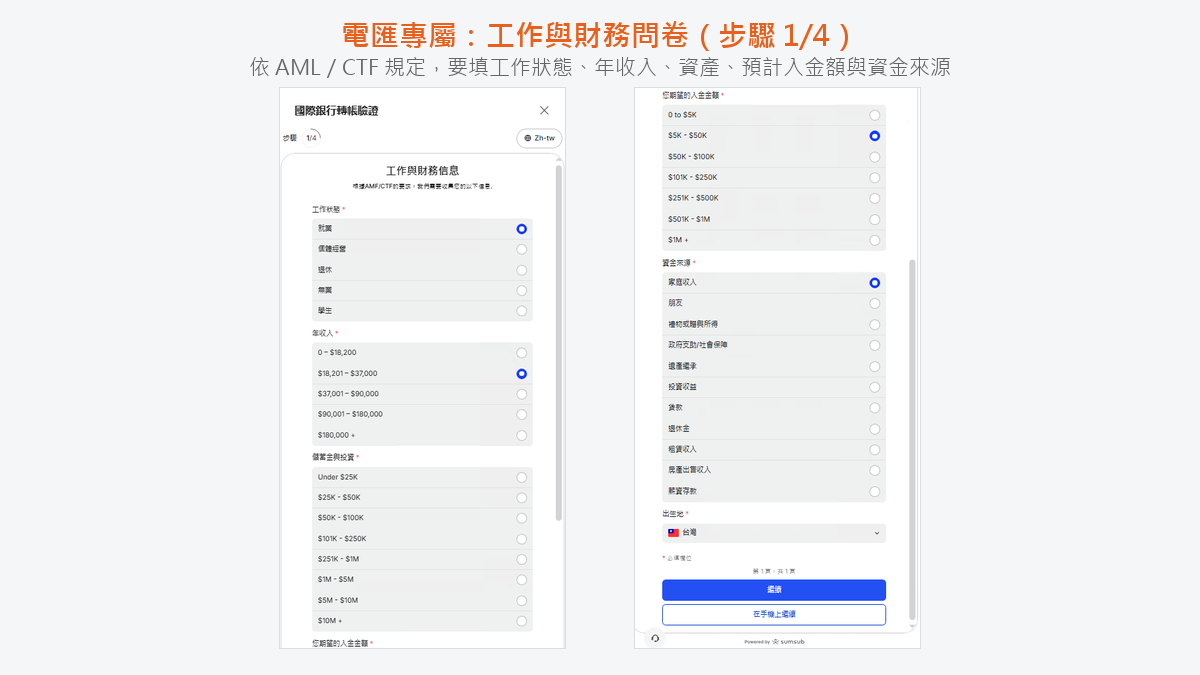The image size is (1200, 675).
Task: Click the 在手機上繼續 button
Action: pos(774,614)
